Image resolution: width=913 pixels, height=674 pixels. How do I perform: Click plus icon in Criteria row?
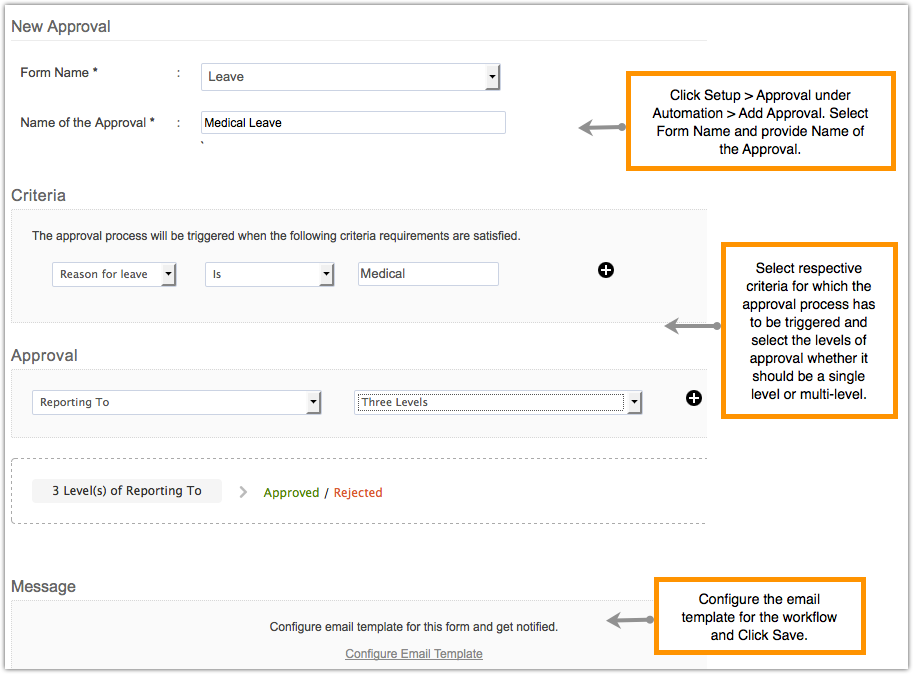tap(605, 270)
